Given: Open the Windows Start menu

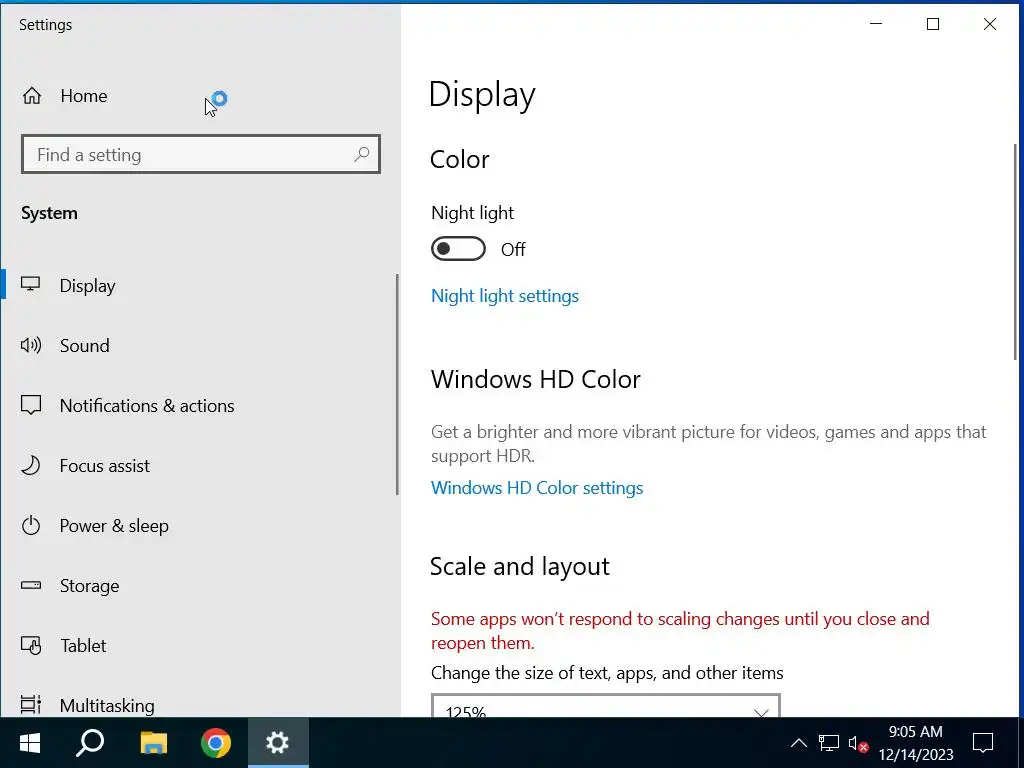Looking at the screenshot, I should pyautogui.click(x=29, y=743).
